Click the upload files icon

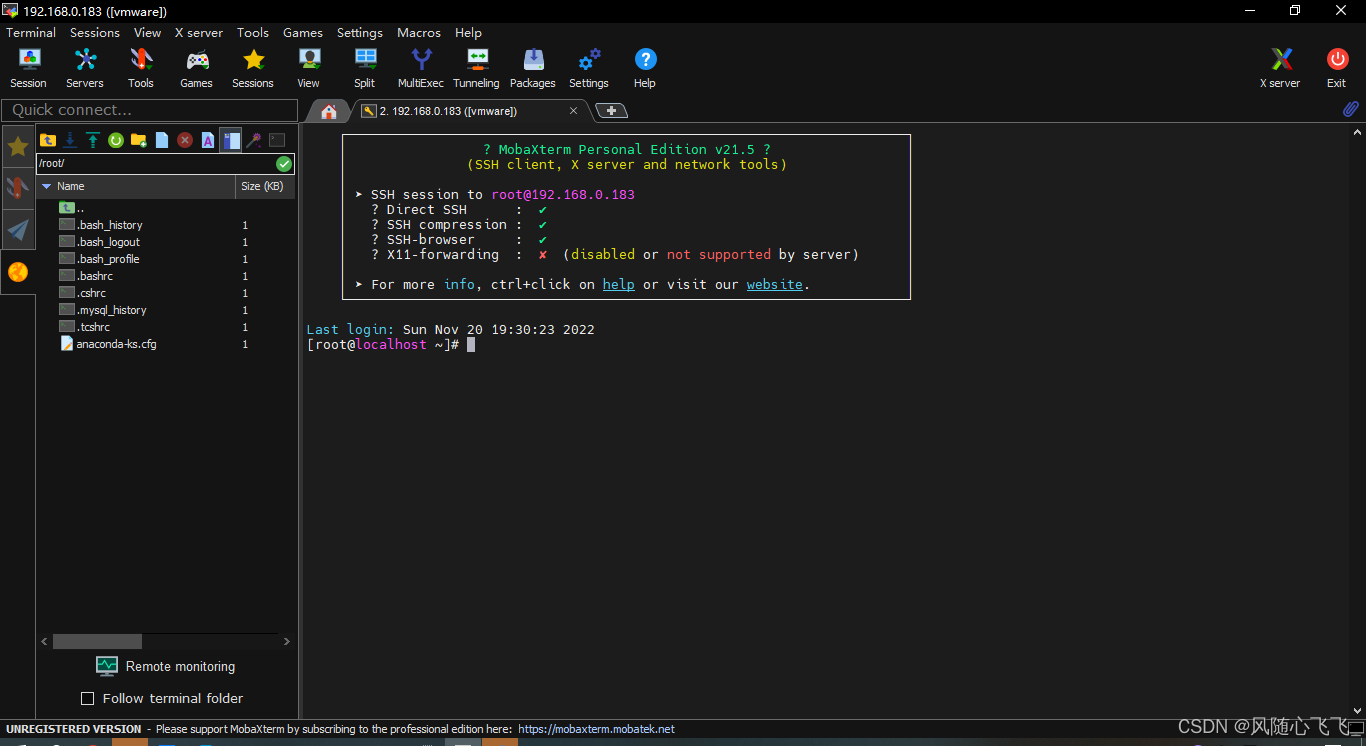point(93,140)
